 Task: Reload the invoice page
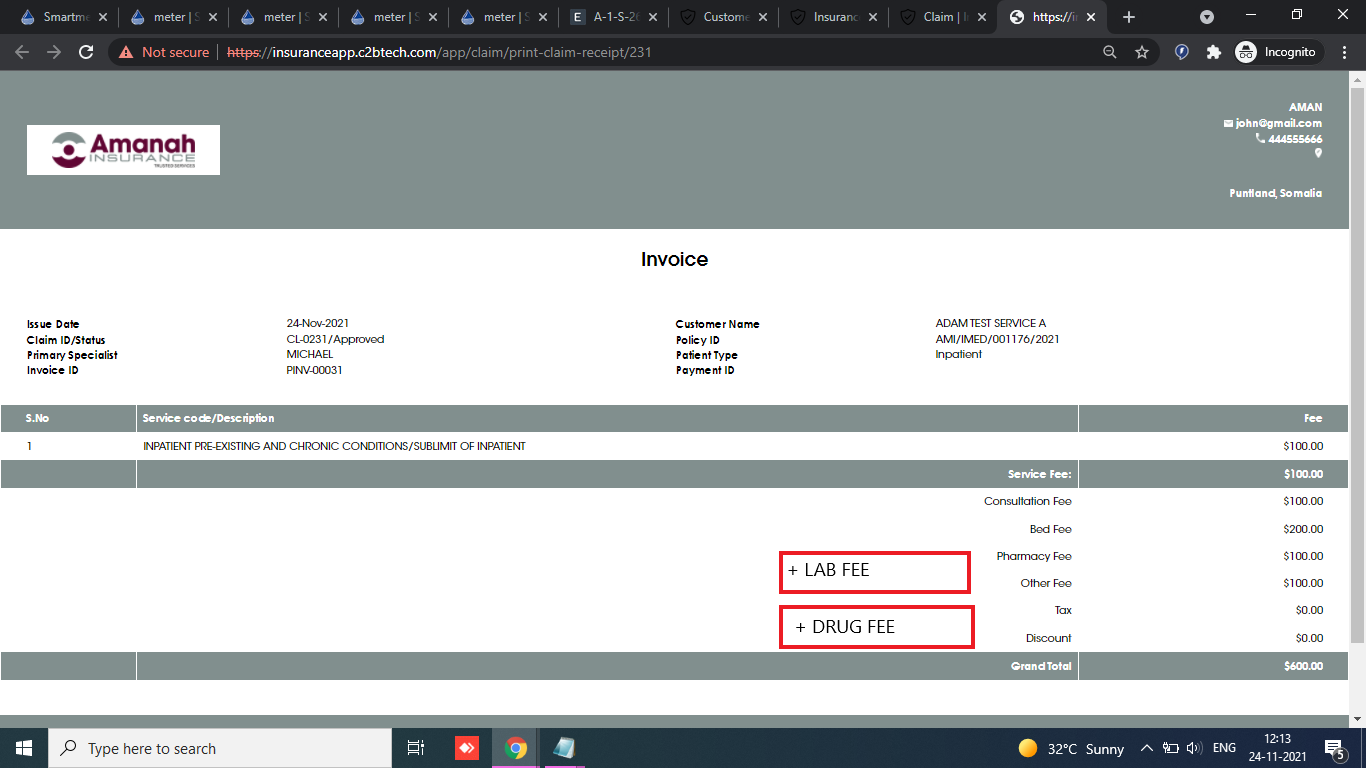(x=86, y=52)
